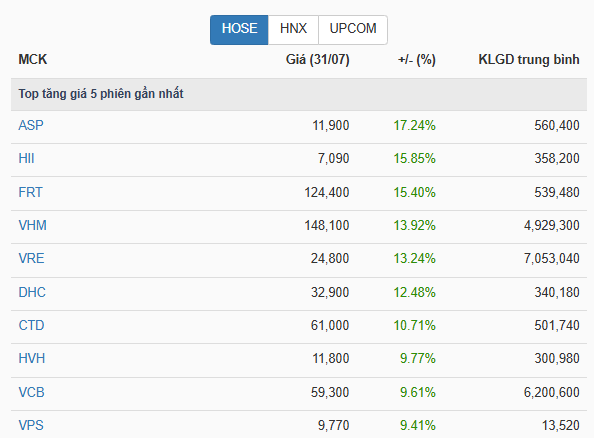Click VHM's price of 148,100
The width and height of the screenshot is (594, 438).
click(327, 225)
